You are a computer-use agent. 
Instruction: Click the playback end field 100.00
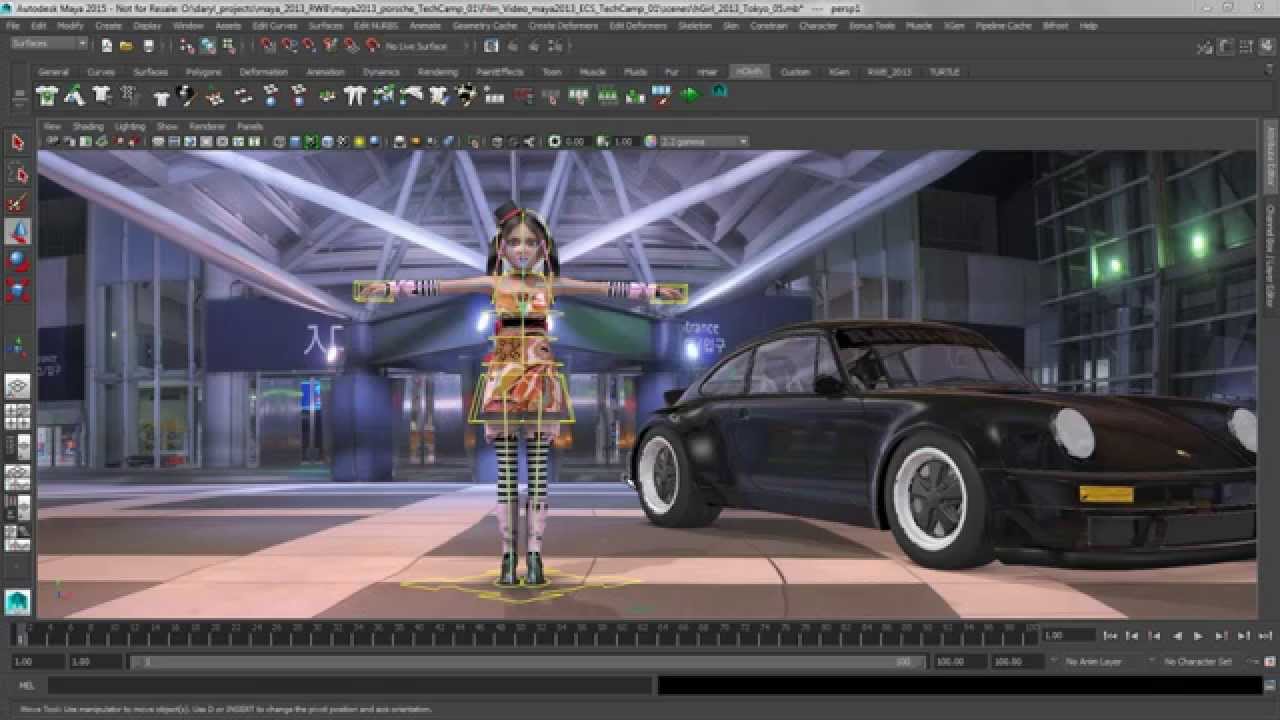(x=958, y=662)
